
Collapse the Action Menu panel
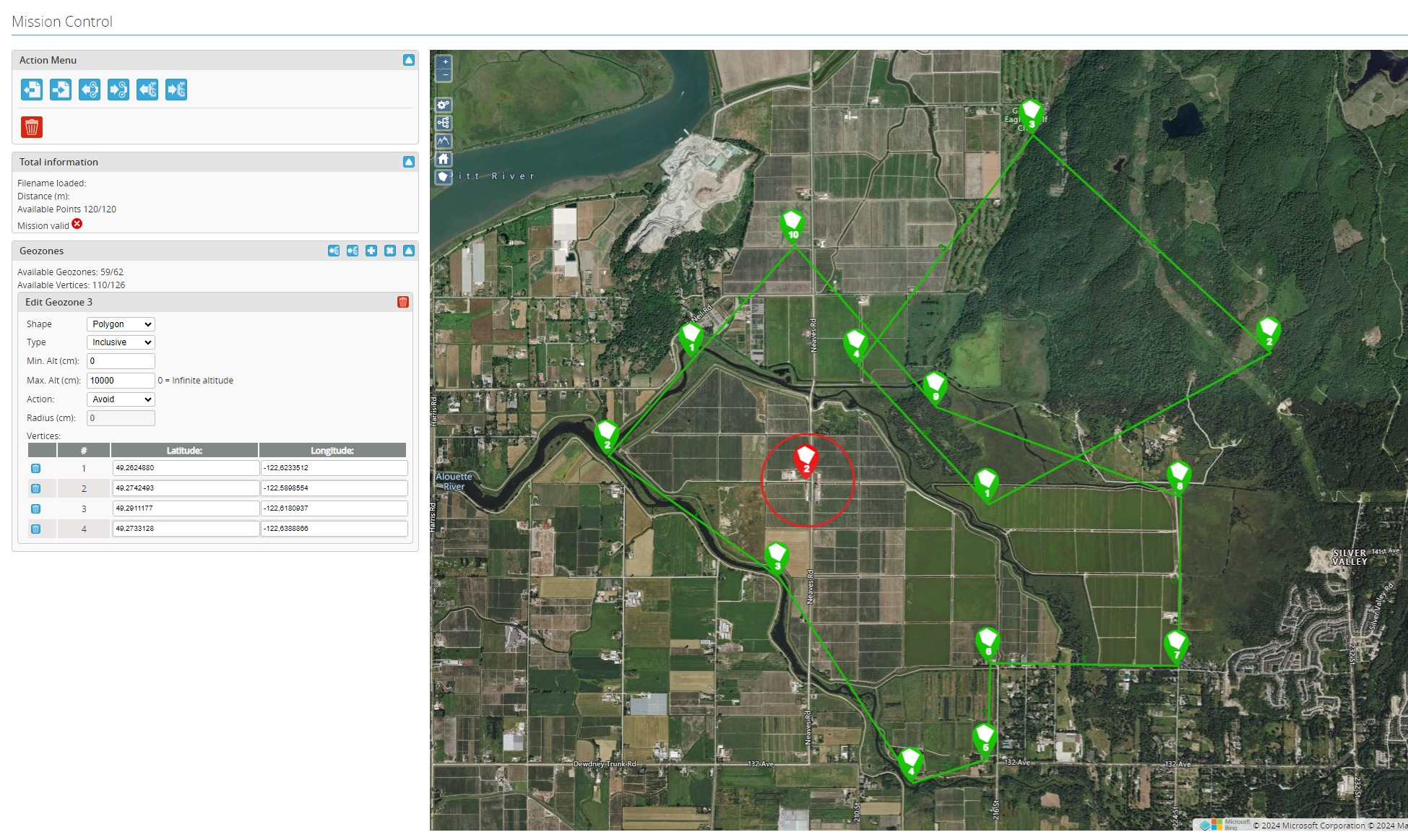[x=409, y=60]
